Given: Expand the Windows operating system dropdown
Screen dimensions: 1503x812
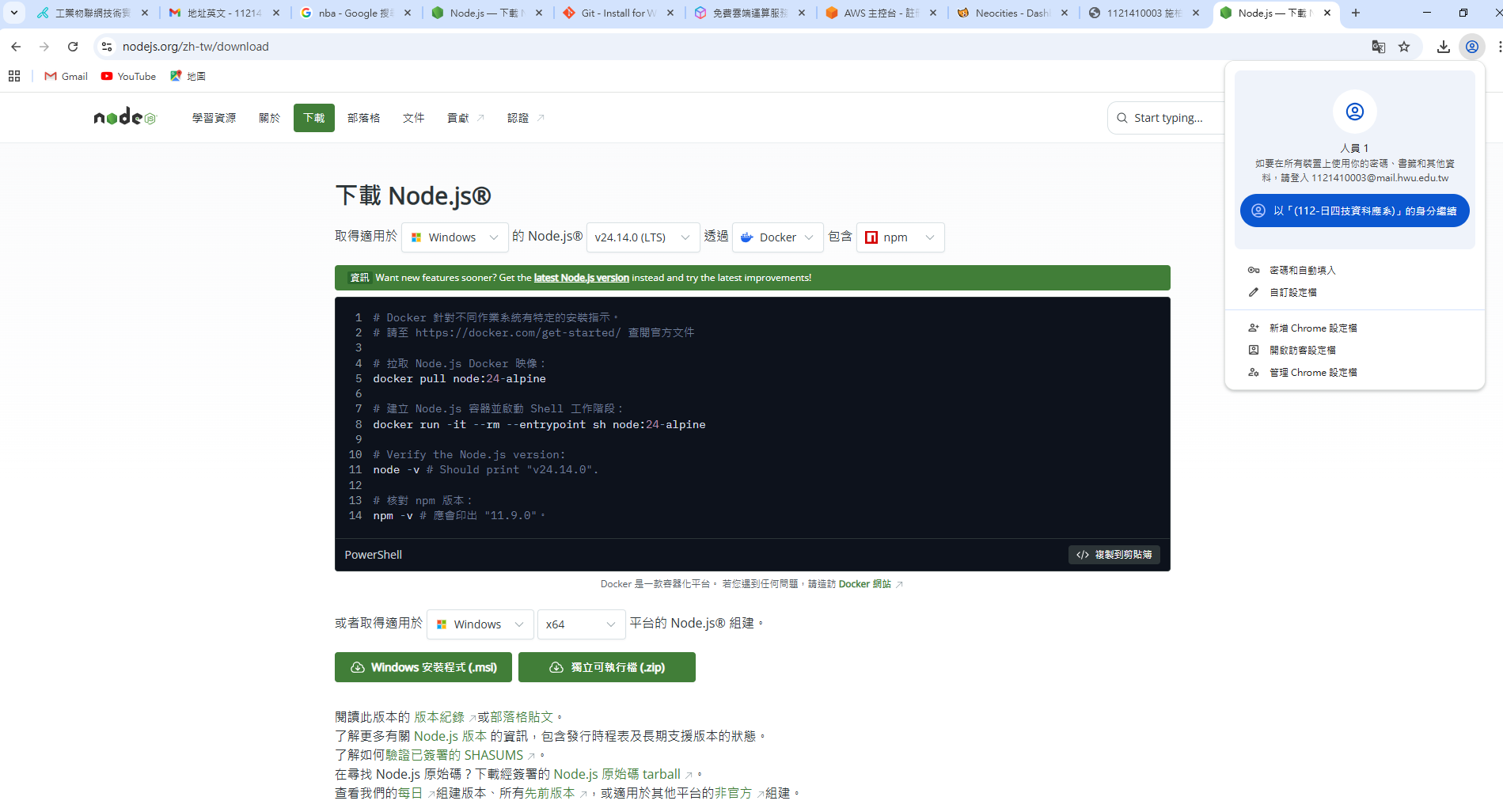Looking at the screenshot, I should pyautogui.click(x=454, y=237).
